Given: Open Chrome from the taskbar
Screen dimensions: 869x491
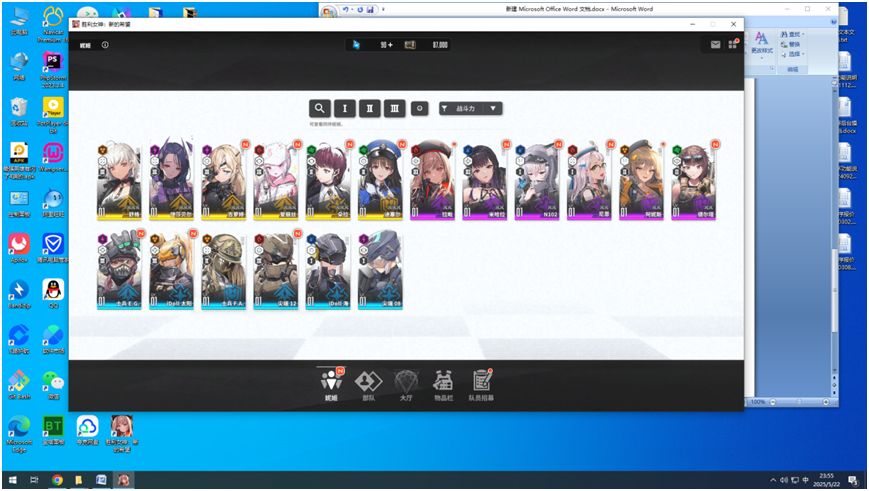Looking at the screenshot, I should [x=57, y=480].
